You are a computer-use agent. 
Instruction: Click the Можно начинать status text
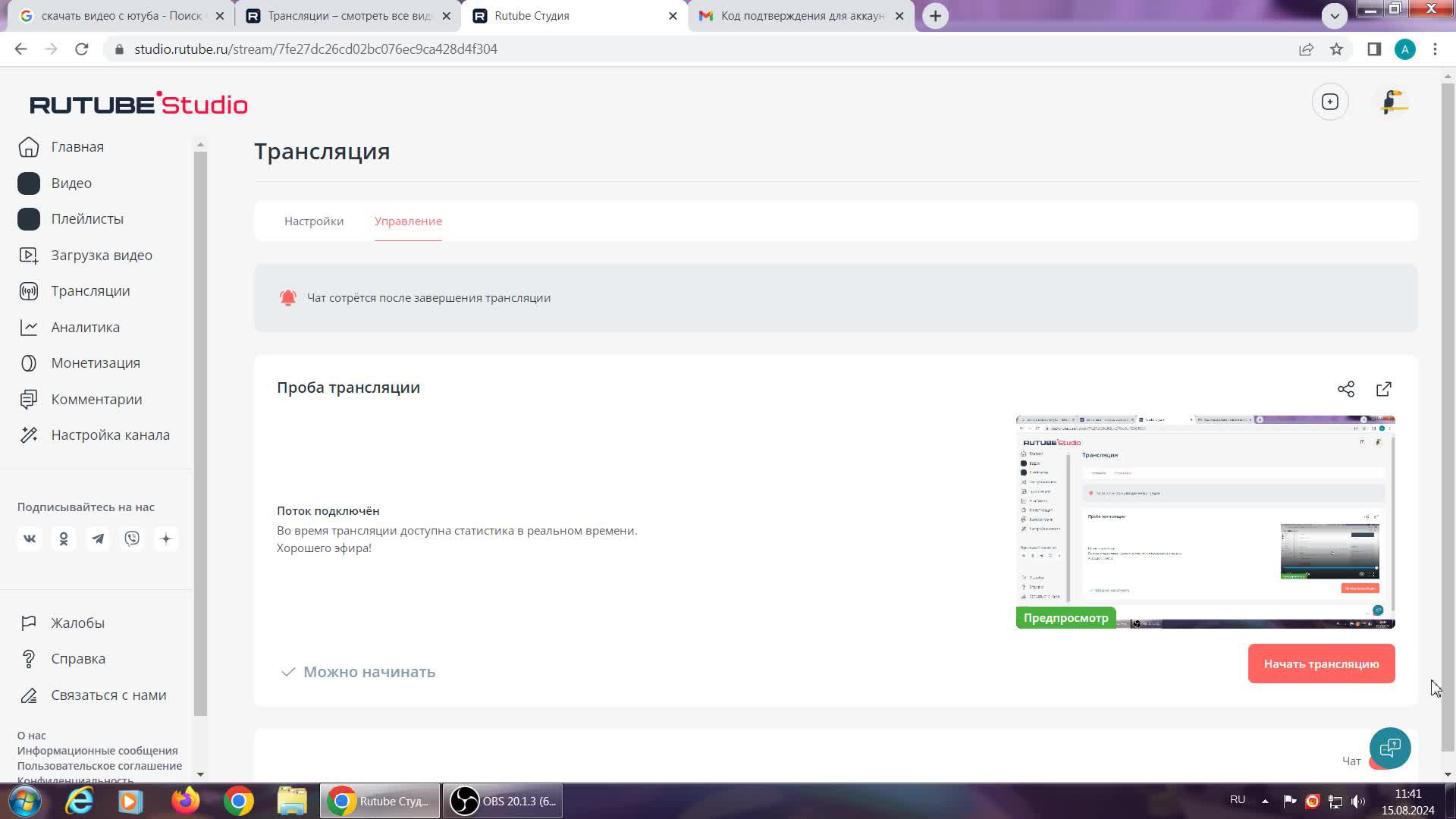(369, 673)
